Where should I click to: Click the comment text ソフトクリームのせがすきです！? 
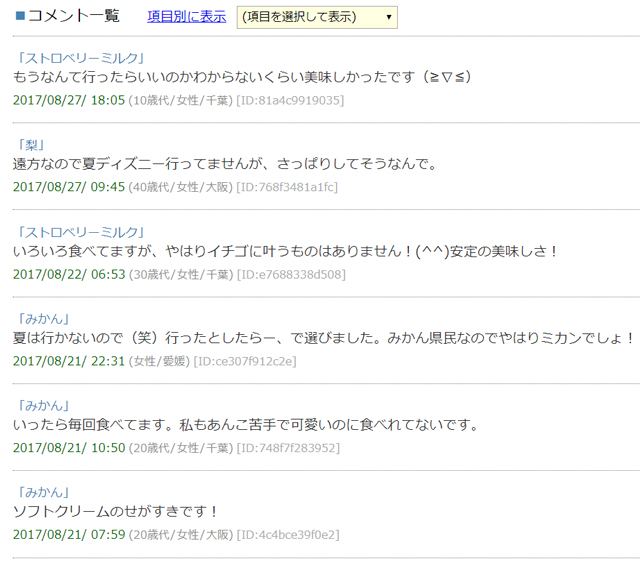point(115,512)
